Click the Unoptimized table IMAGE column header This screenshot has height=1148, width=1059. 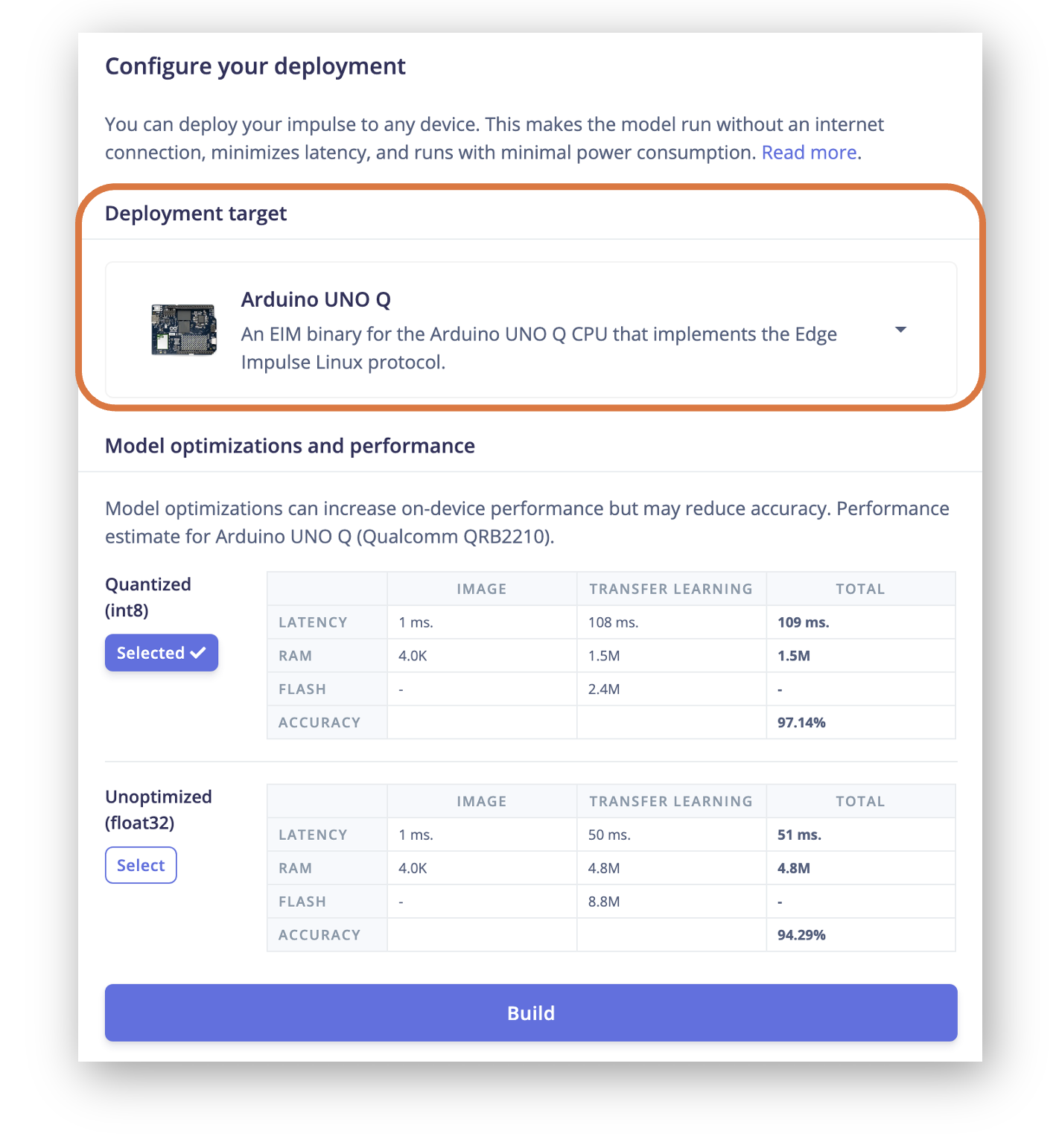tap(482, 801)
